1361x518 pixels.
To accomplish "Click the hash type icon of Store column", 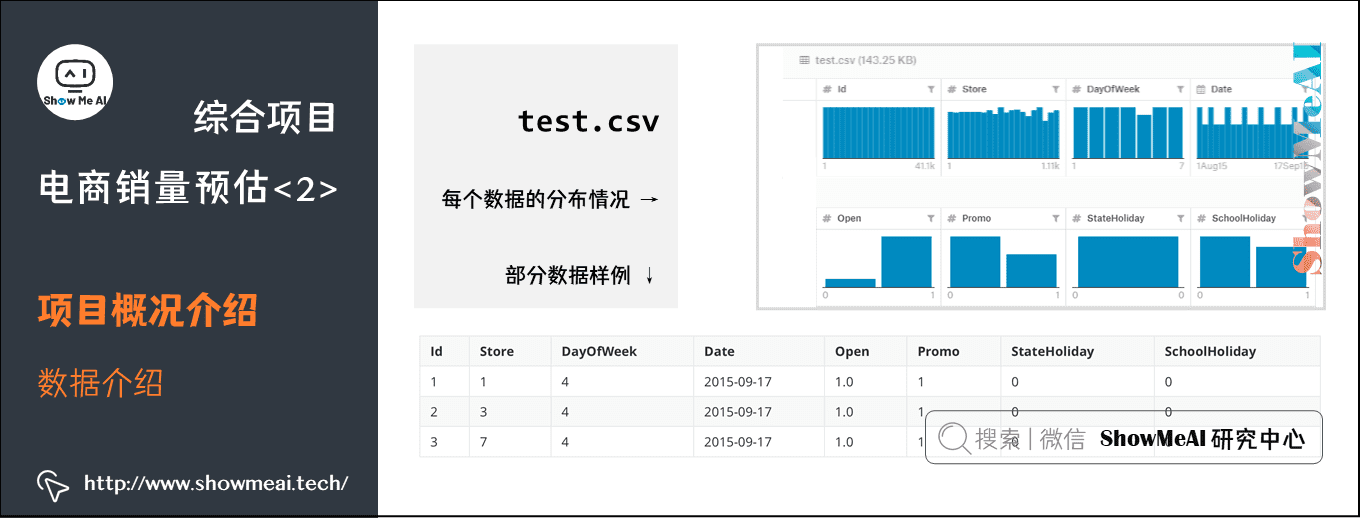I will click(x=952, y=89).
